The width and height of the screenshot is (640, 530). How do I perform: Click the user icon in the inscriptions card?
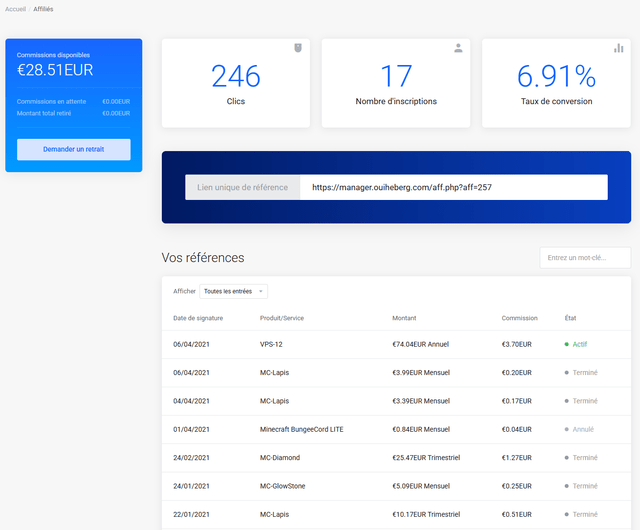[x=458, y=48]
